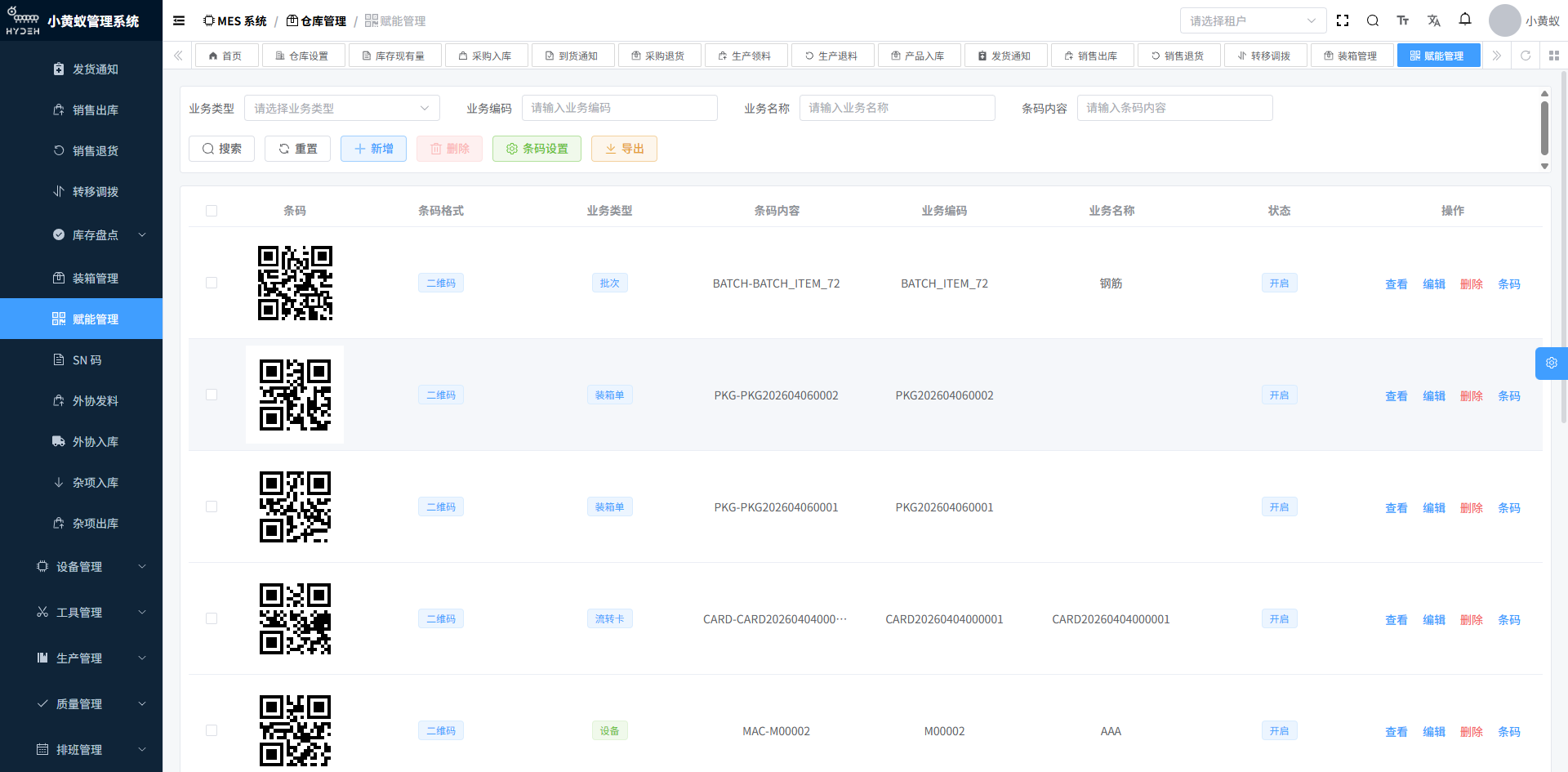The width and height of the screenshot is (1568, 772).
Task: Open 外协入库 in the sidebar
Action: click(x=82, y=442)
